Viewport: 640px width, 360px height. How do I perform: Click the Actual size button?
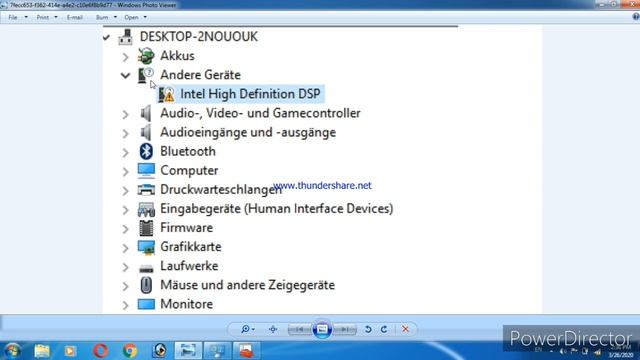pos(273,329)
